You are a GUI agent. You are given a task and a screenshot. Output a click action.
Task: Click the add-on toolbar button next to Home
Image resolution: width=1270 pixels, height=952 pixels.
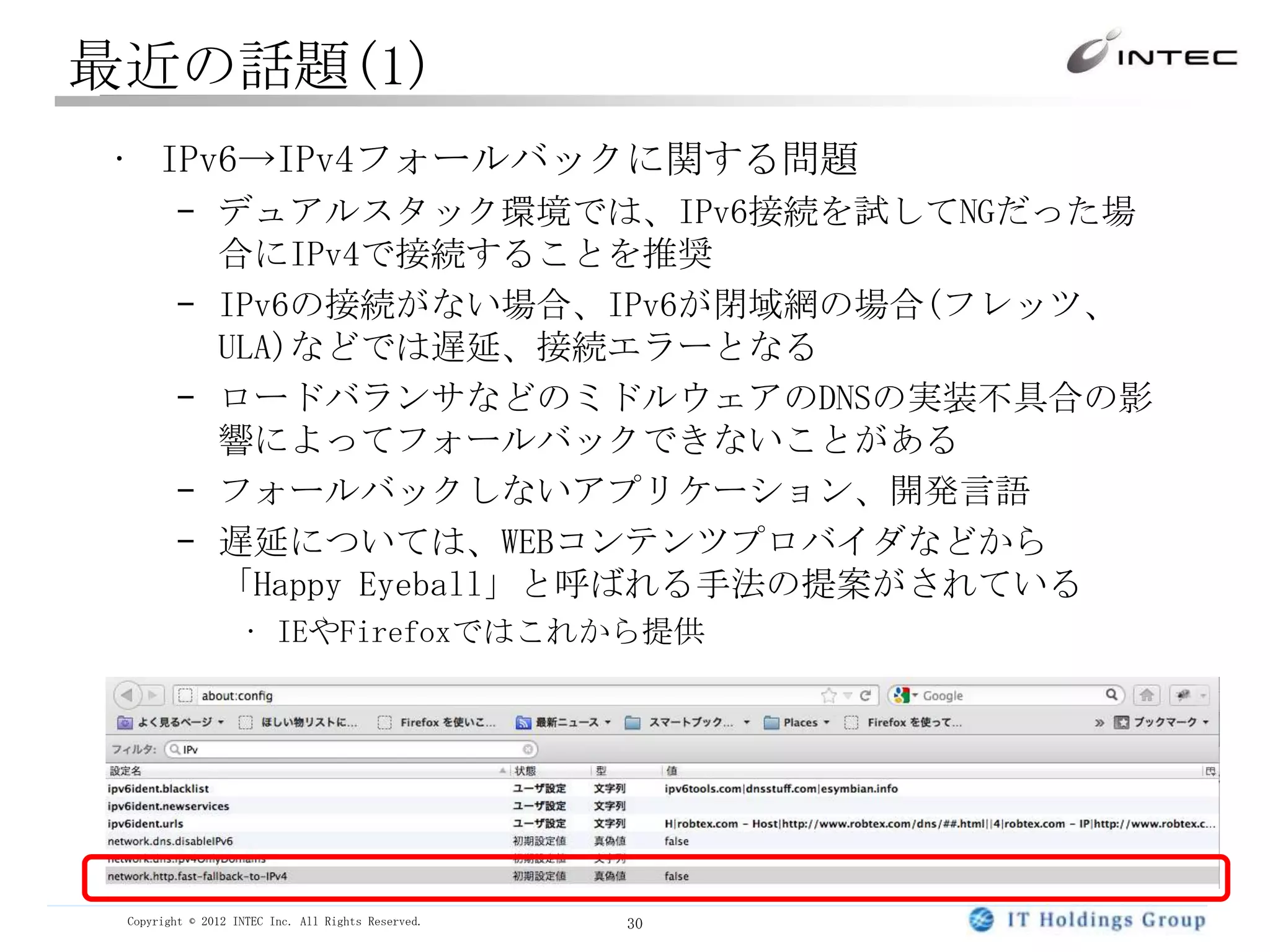click(x=1183, y=695)
